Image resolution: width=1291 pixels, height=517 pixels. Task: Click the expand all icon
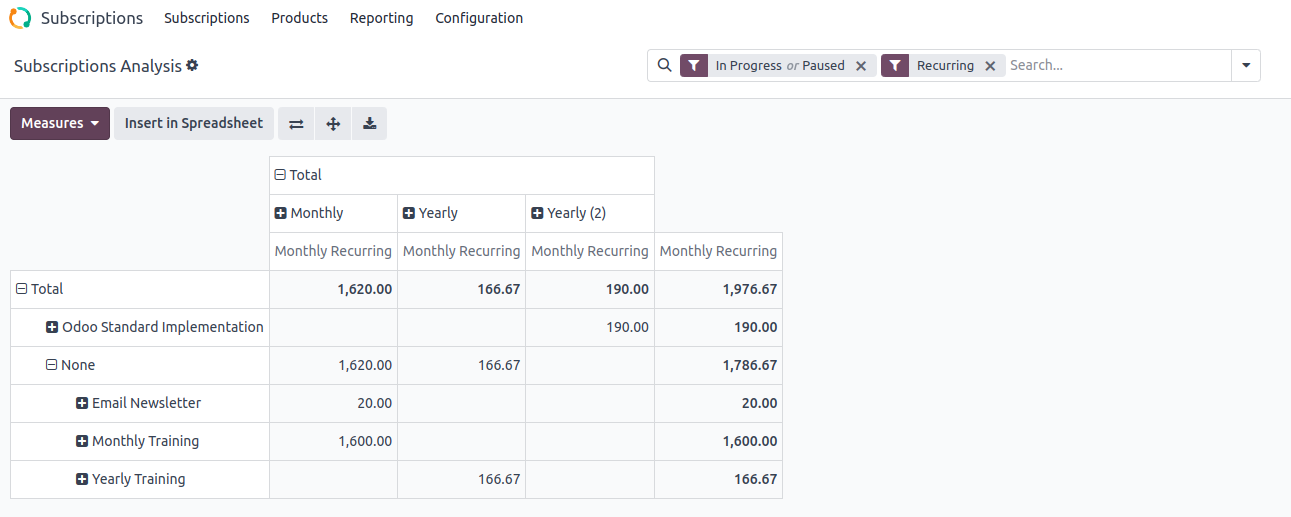(333, 124)
